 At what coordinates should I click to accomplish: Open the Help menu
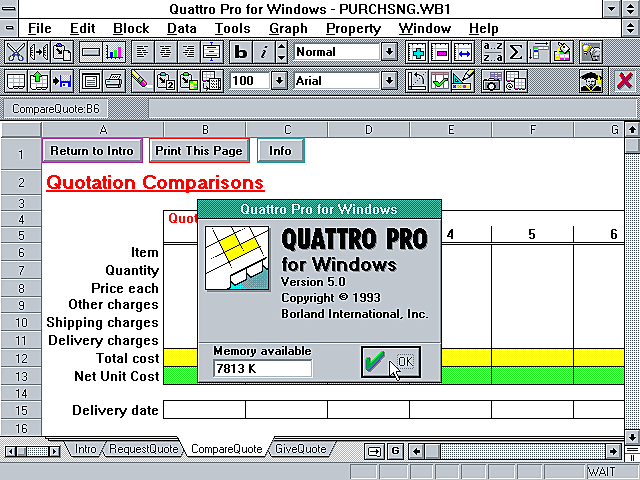coord(484,29)
